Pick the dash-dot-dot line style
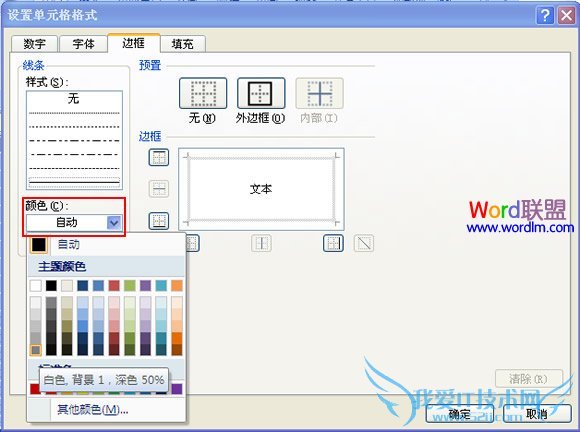580x432 pixels. pyautogui.click(x=74, y=141)
